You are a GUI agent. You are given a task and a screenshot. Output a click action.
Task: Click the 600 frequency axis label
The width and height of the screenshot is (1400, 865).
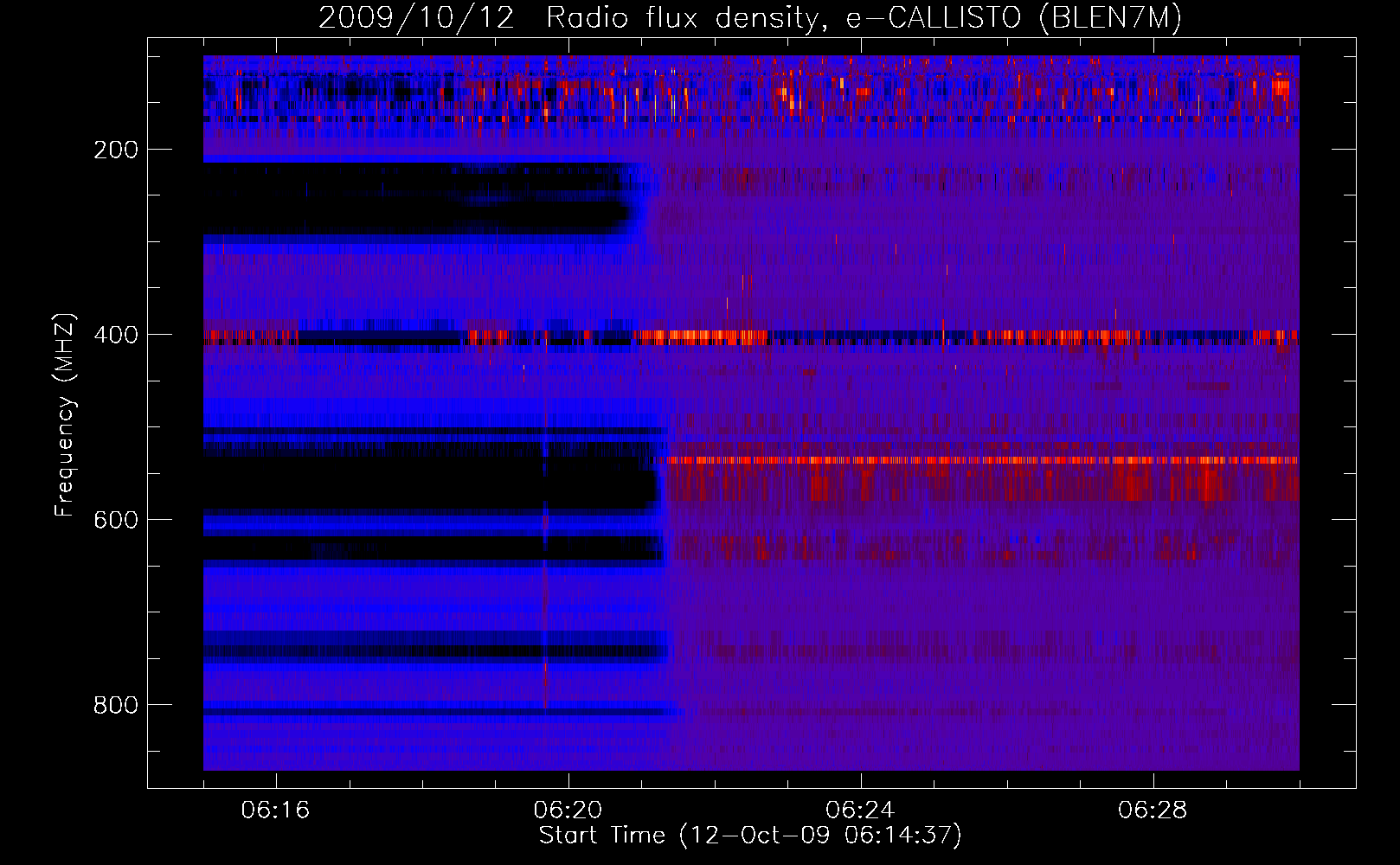click(116, 520)
